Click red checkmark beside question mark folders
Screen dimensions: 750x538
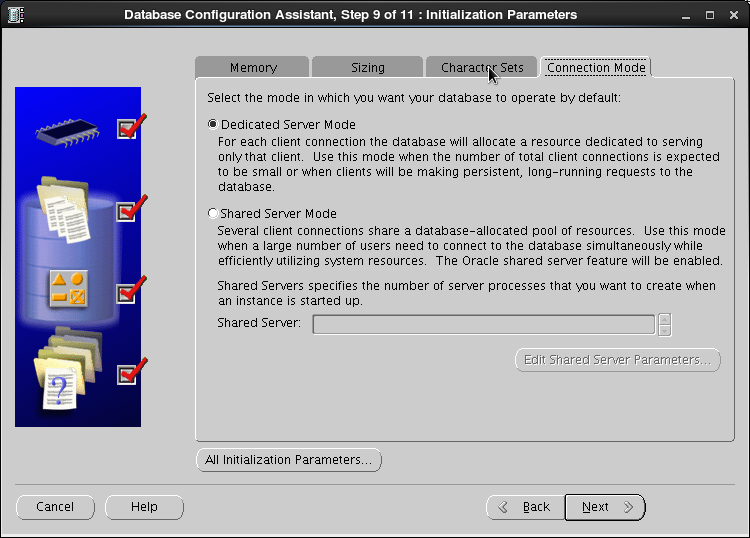(131, 371)
